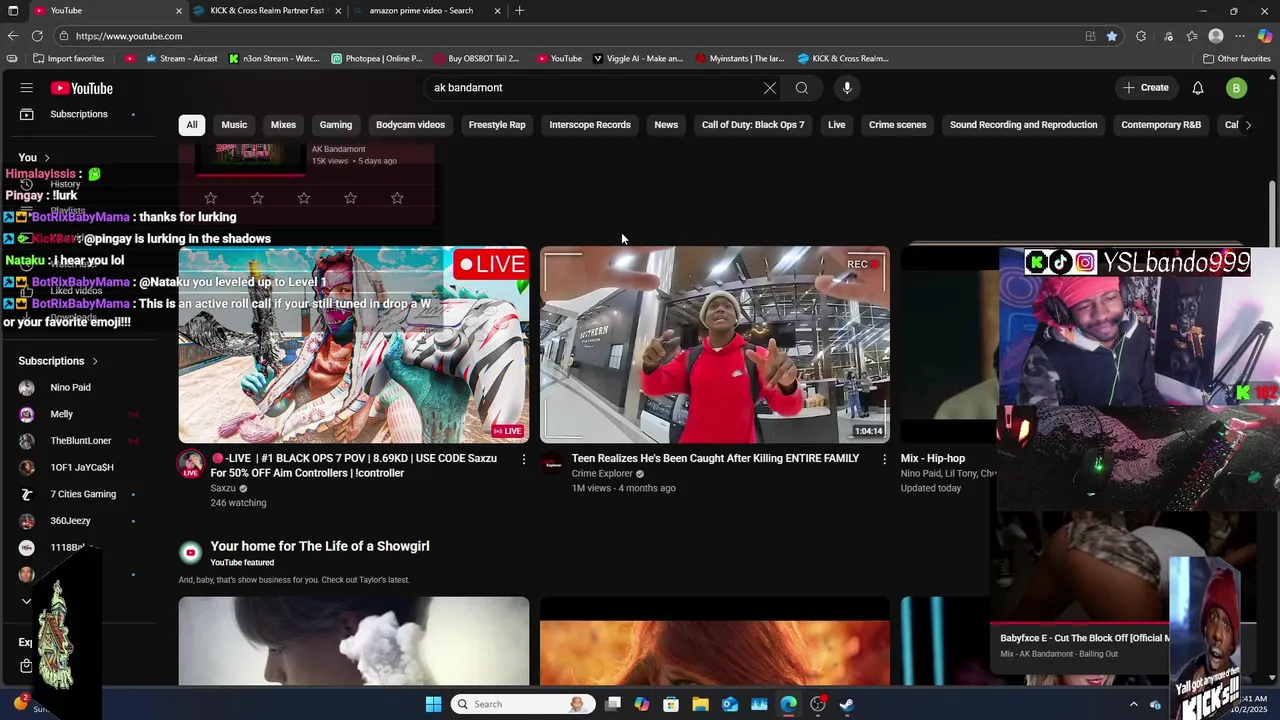This screenshot has width=1280, height=720.
Task: Open Mix - Hip-hop playlist title
Action: [933, 458]
